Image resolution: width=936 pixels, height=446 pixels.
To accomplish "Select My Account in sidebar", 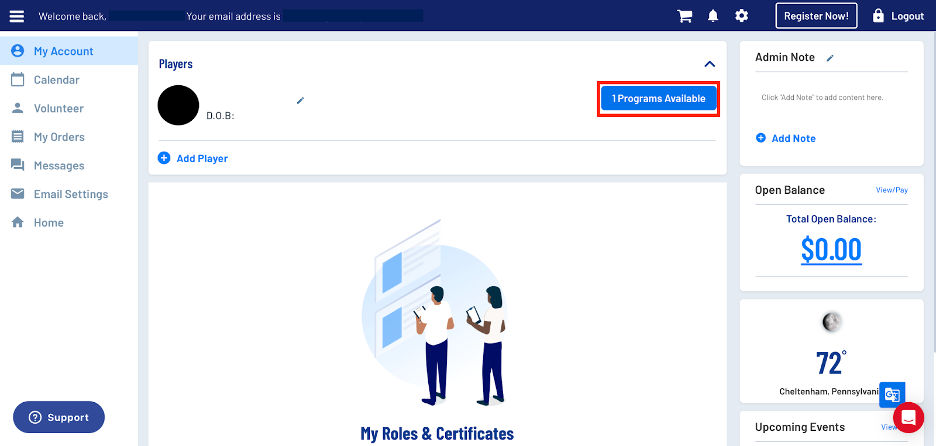I will coord(63,51).
